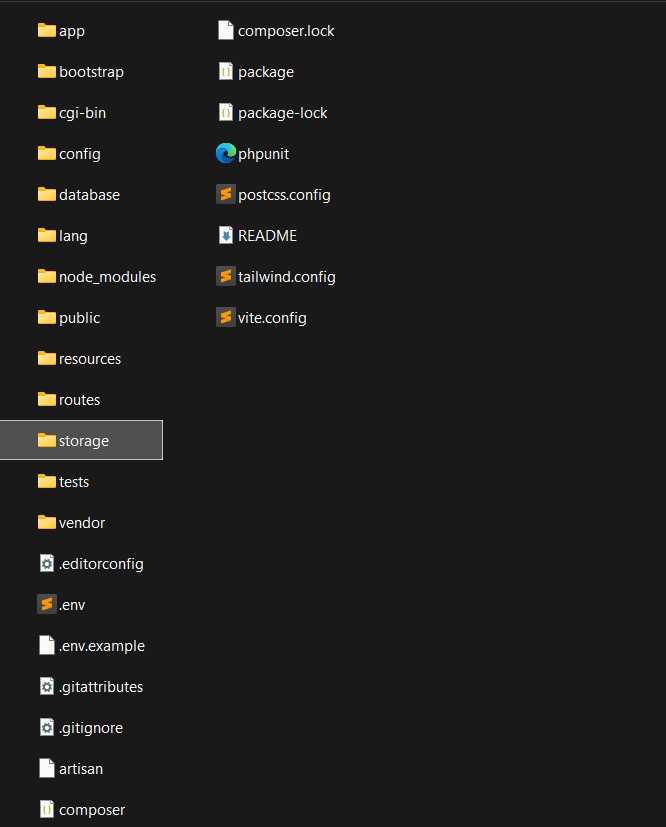Select the file name '.gitignore'
The height and width of the screenshot is (827, 666).
(91, 728)
